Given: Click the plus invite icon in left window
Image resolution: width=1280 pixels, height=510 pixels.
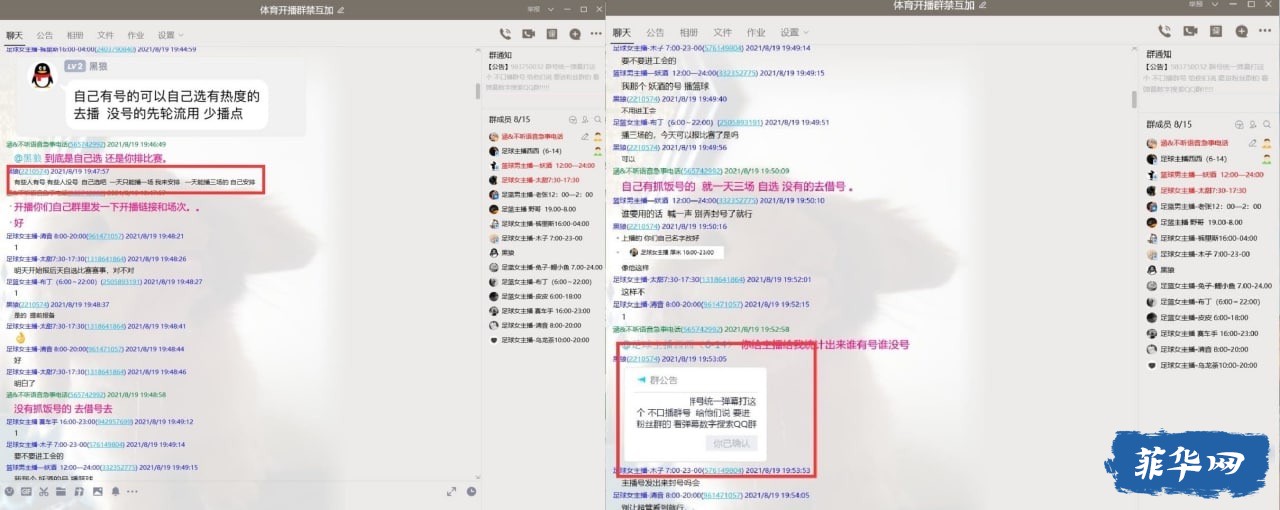Looking at the screenshot, I should (x=574, y=34).
